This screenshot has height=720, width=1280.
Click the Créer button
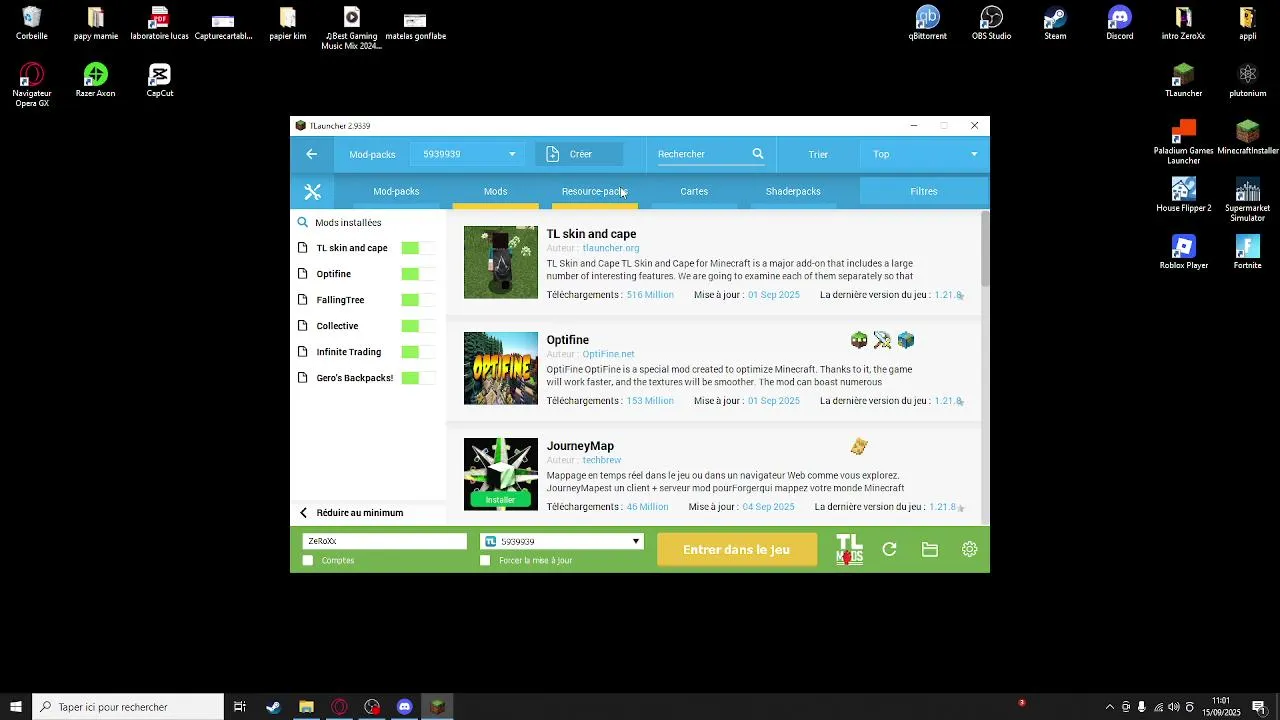pos(579,154)
